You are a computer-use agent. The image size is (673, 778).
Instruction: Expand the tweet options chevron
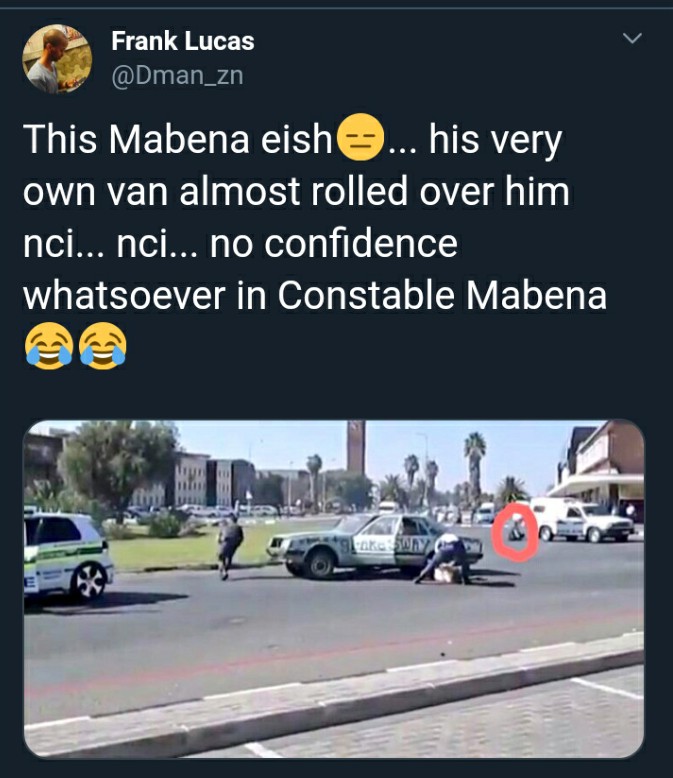pos(632,38)
